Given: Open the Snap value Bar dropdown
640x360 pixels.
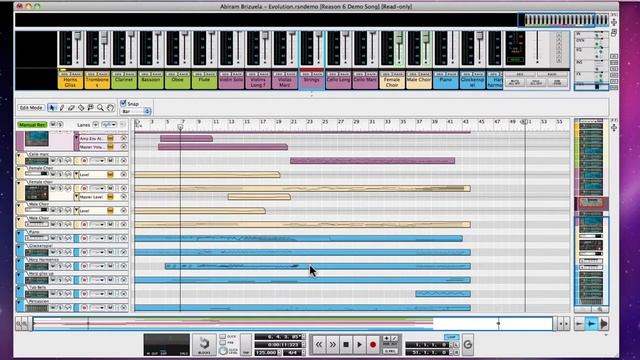Looking at the screenshot, I should tap(136, 111).
